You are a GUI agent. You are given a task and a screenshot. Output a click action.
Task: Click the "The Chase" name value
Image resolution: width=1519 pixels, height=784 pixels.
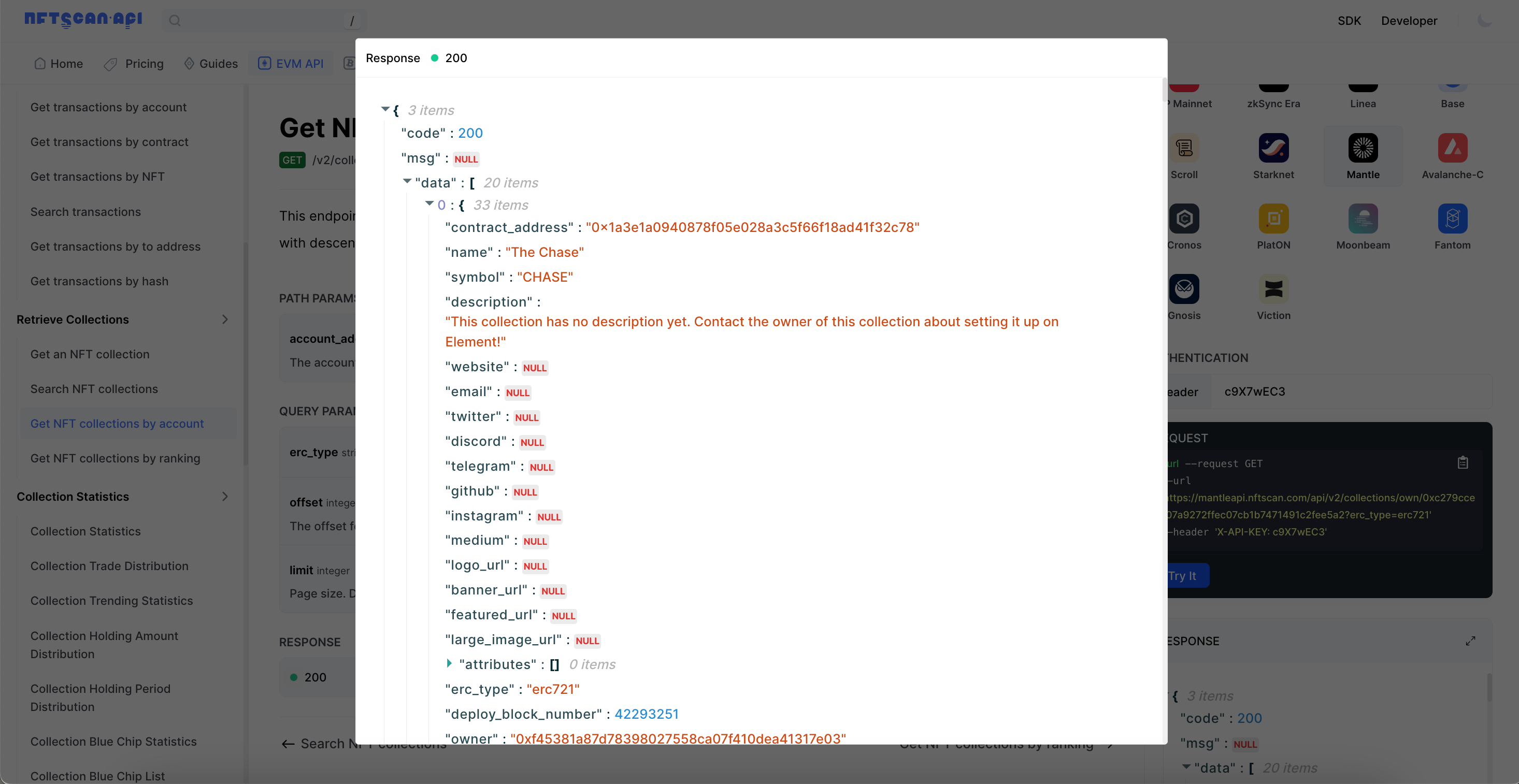pos(544,252)
